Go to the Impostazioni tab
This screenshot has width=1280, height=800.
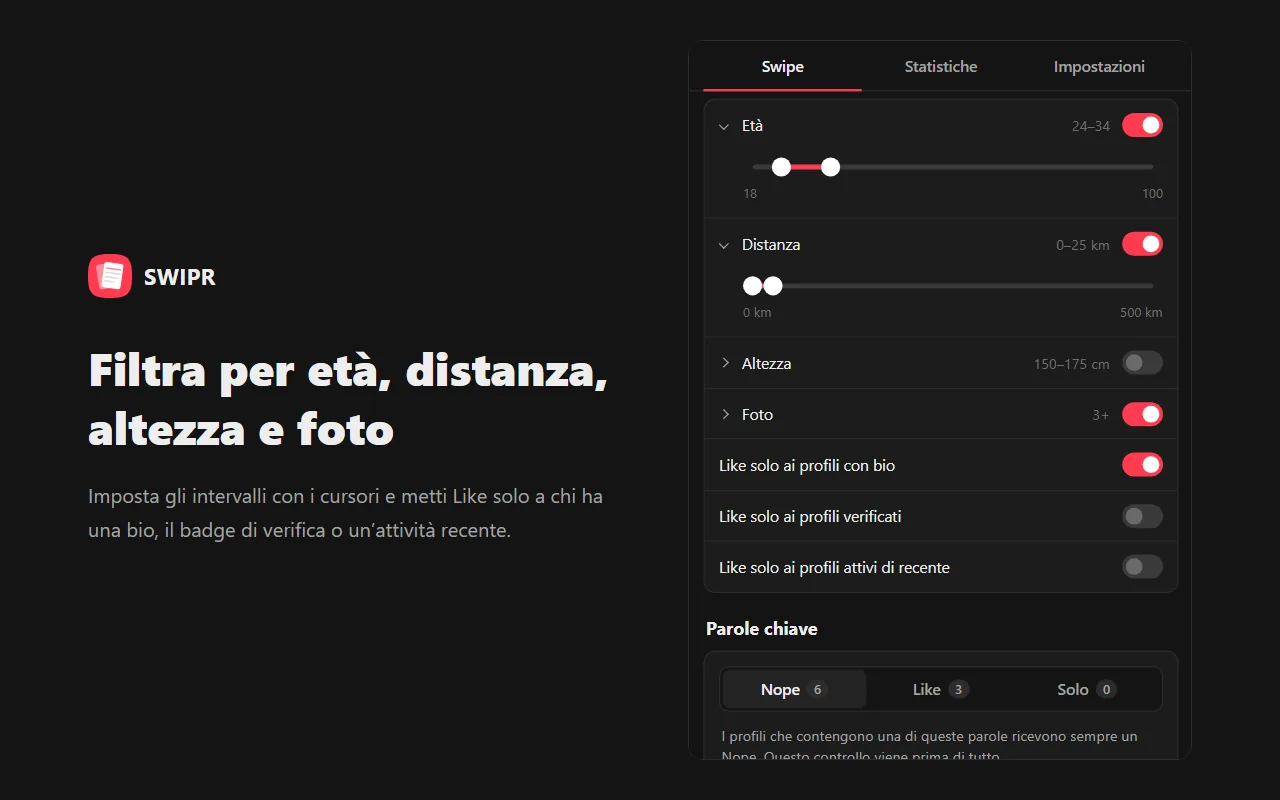pyautogui.click(x=1099, y=67)
